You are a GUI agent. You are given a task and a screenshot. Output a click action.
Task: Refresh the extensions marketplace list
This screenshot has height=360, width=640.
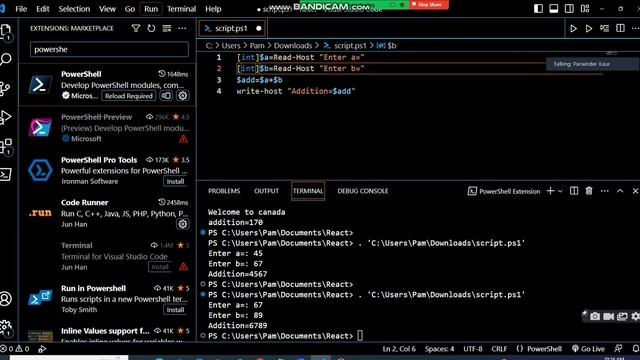tap(151, 28)
